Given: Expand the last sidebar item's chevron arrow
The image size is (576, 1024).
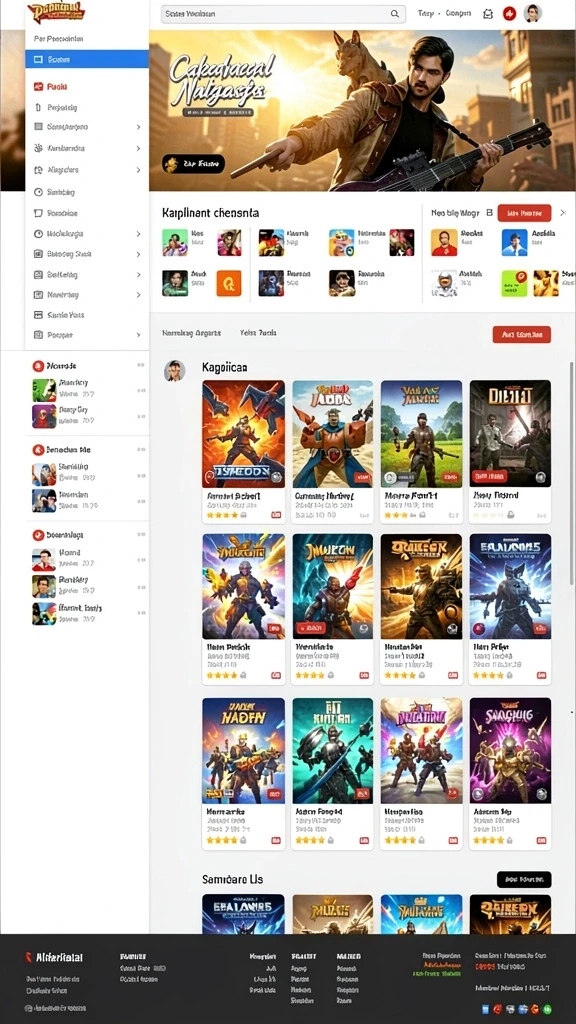Looking at the screenshot, I should coord(138,335).
